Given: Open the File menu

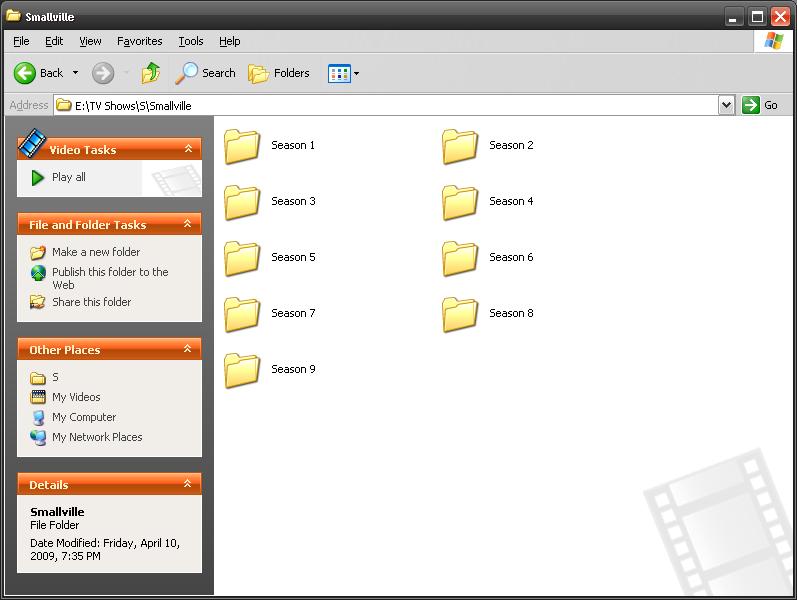Looking at the screenshot, I should 21,41.
